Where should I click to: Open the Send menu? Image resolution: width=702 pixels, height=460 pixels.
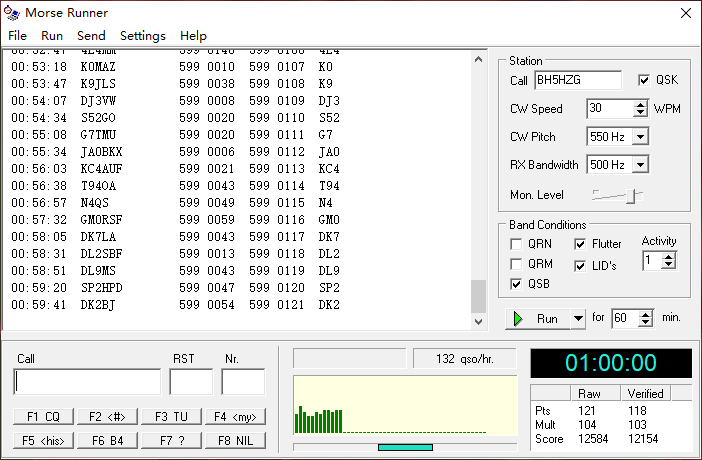coord(91,36)
